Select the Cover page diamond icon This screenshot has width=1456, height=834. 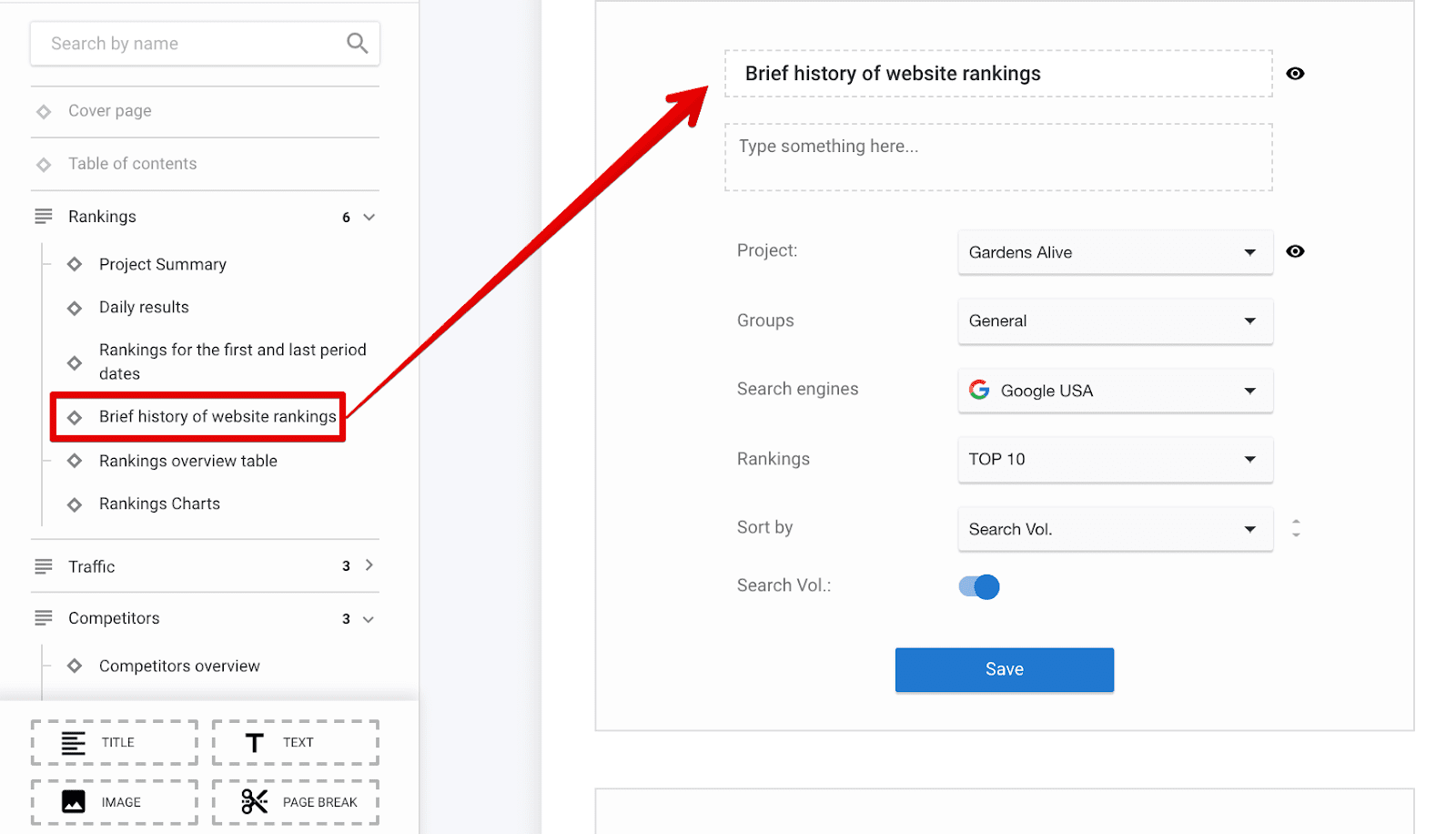point(44,111)
